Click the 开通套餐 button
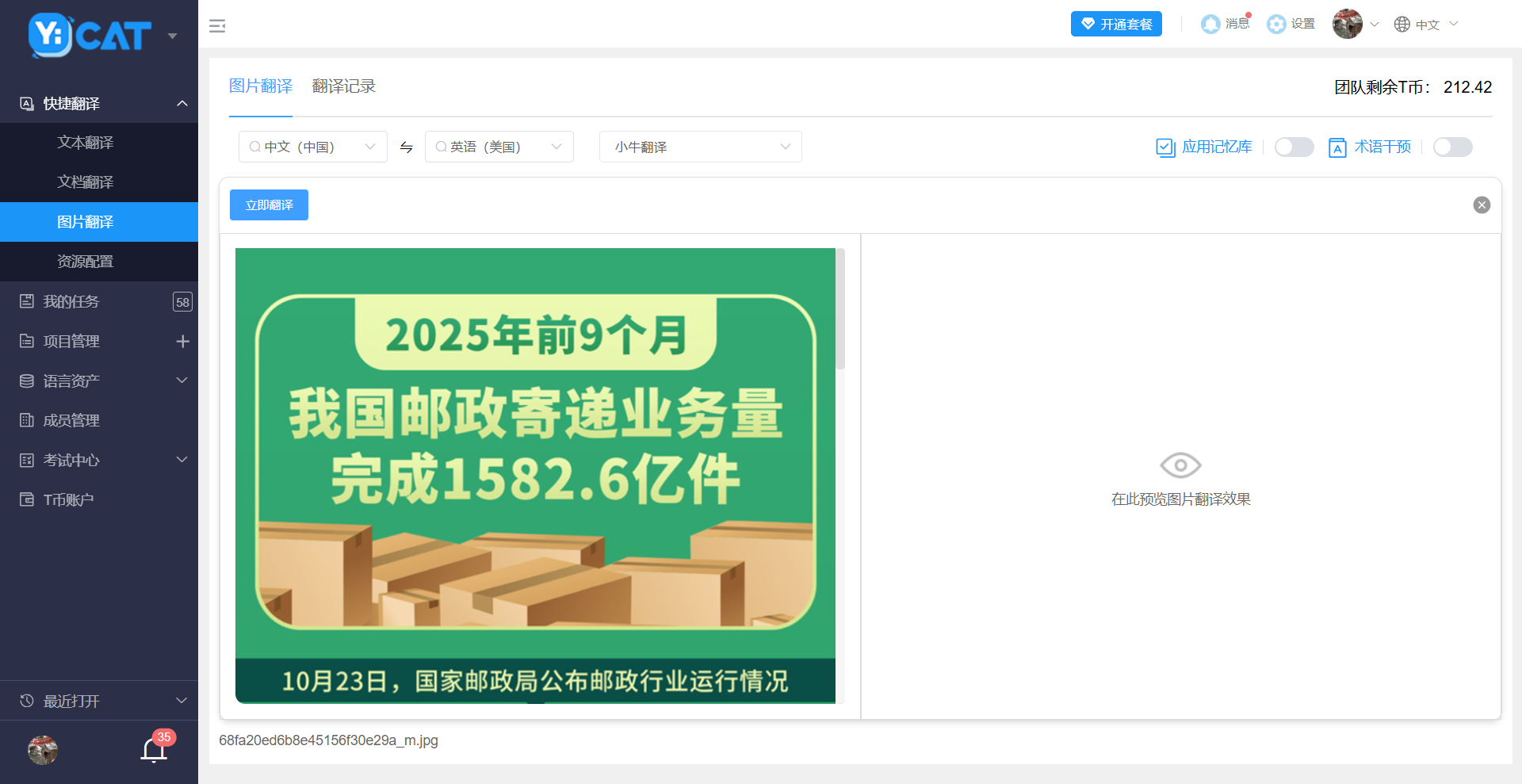Screen dimensions: 1522x784 [x=1115, y=25]
